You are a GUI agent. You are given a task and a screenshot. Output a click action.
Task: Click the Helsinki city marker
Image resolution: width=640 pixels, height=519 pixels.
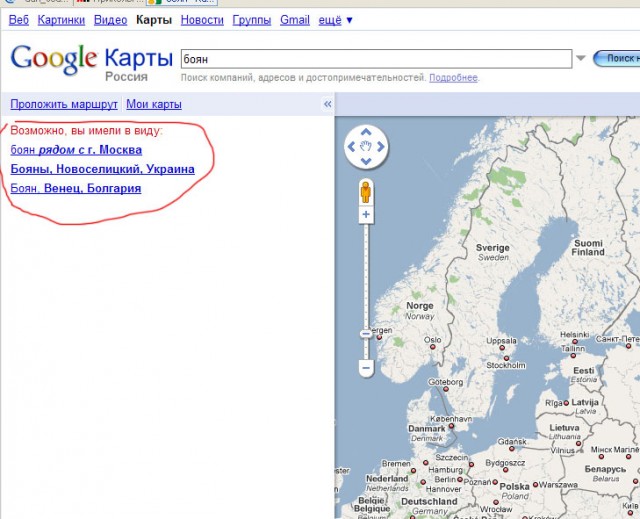[575, 342]
